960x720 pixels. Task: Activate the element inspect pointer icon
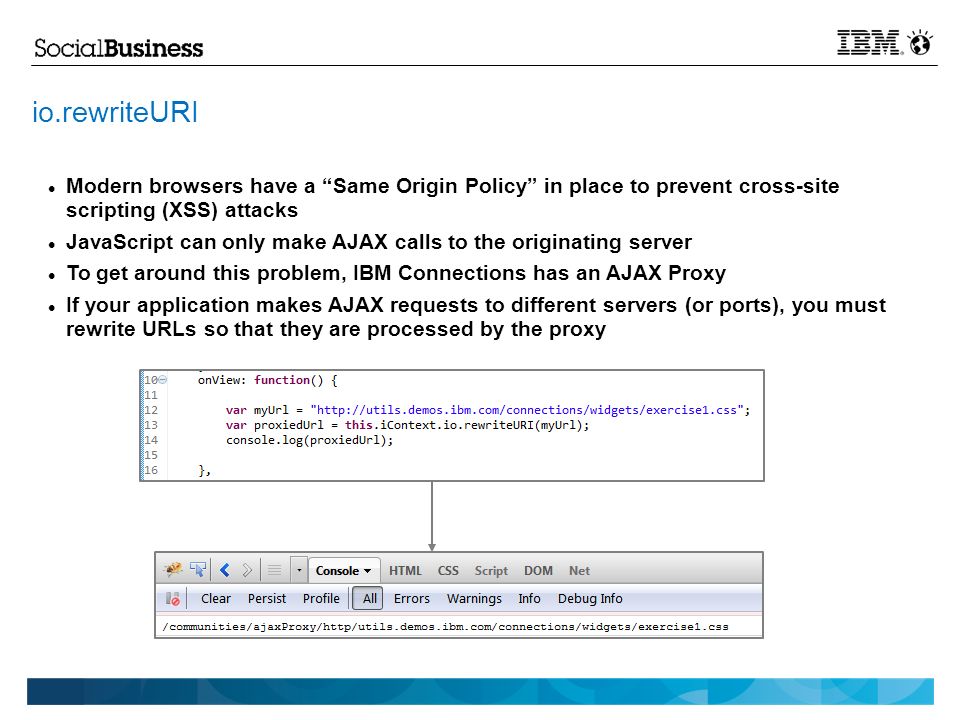pyautogui.click(x=198, y=569)
